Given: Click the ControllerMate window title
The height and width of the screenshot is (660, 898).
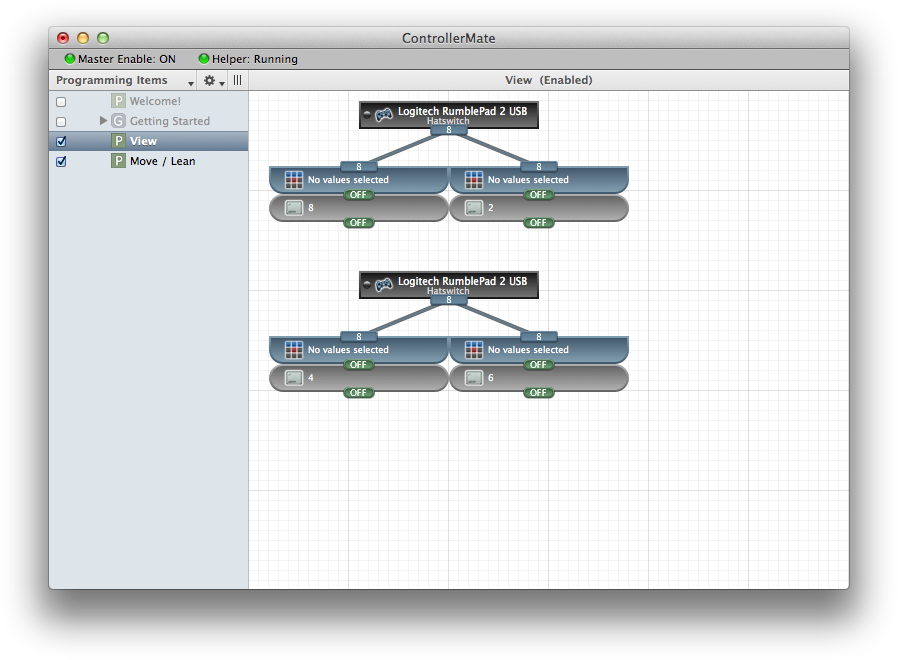Looking at the screenshot, I should (448, 38).
